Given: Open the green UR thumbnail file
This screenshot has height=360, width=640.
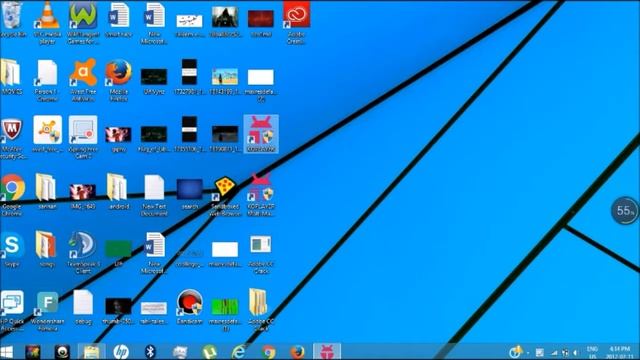Looking at the screenshot, I should 118,253.
